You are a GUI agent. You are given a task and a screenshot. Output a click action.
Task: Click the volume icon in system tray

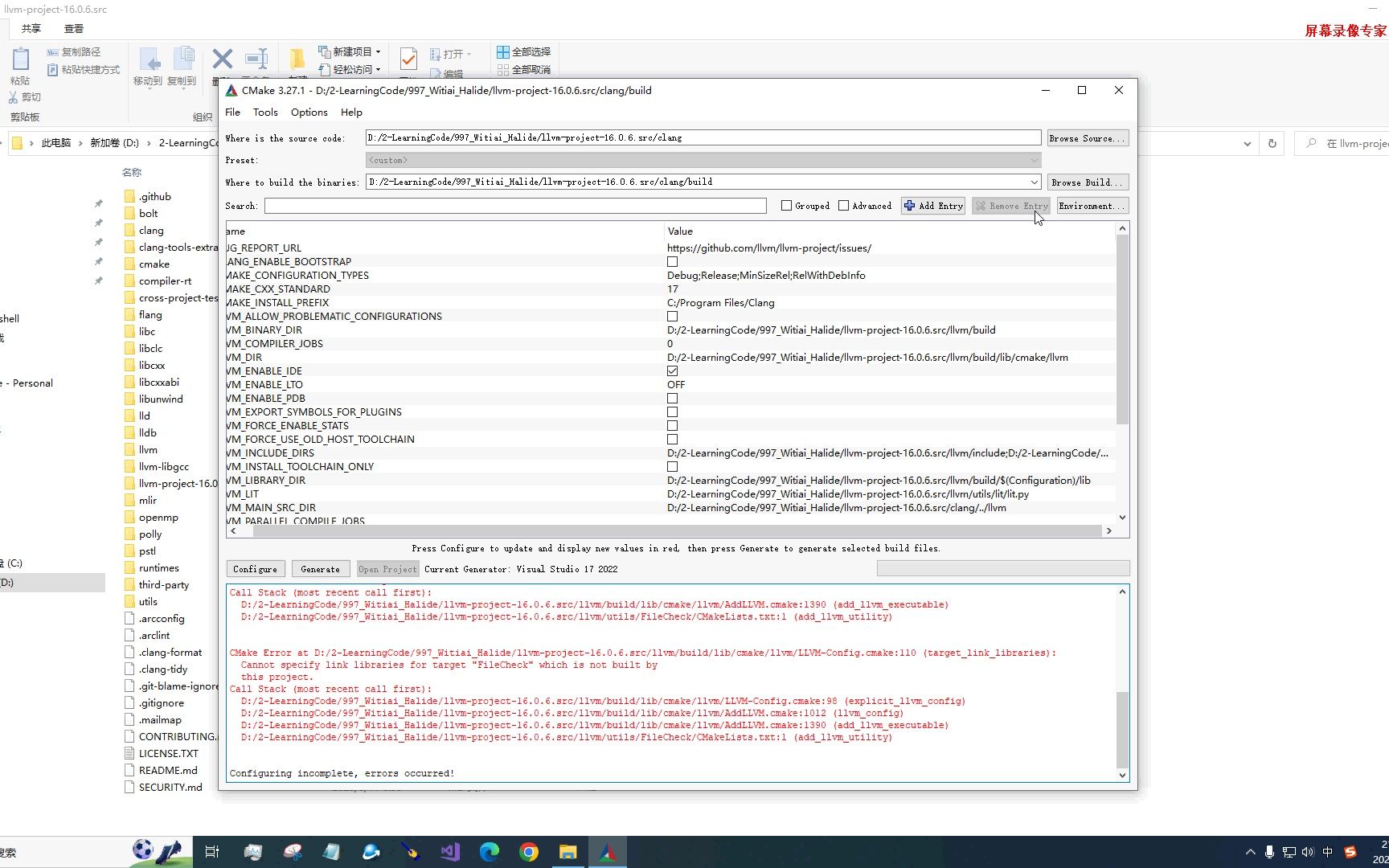click(x=1308, y=852)
